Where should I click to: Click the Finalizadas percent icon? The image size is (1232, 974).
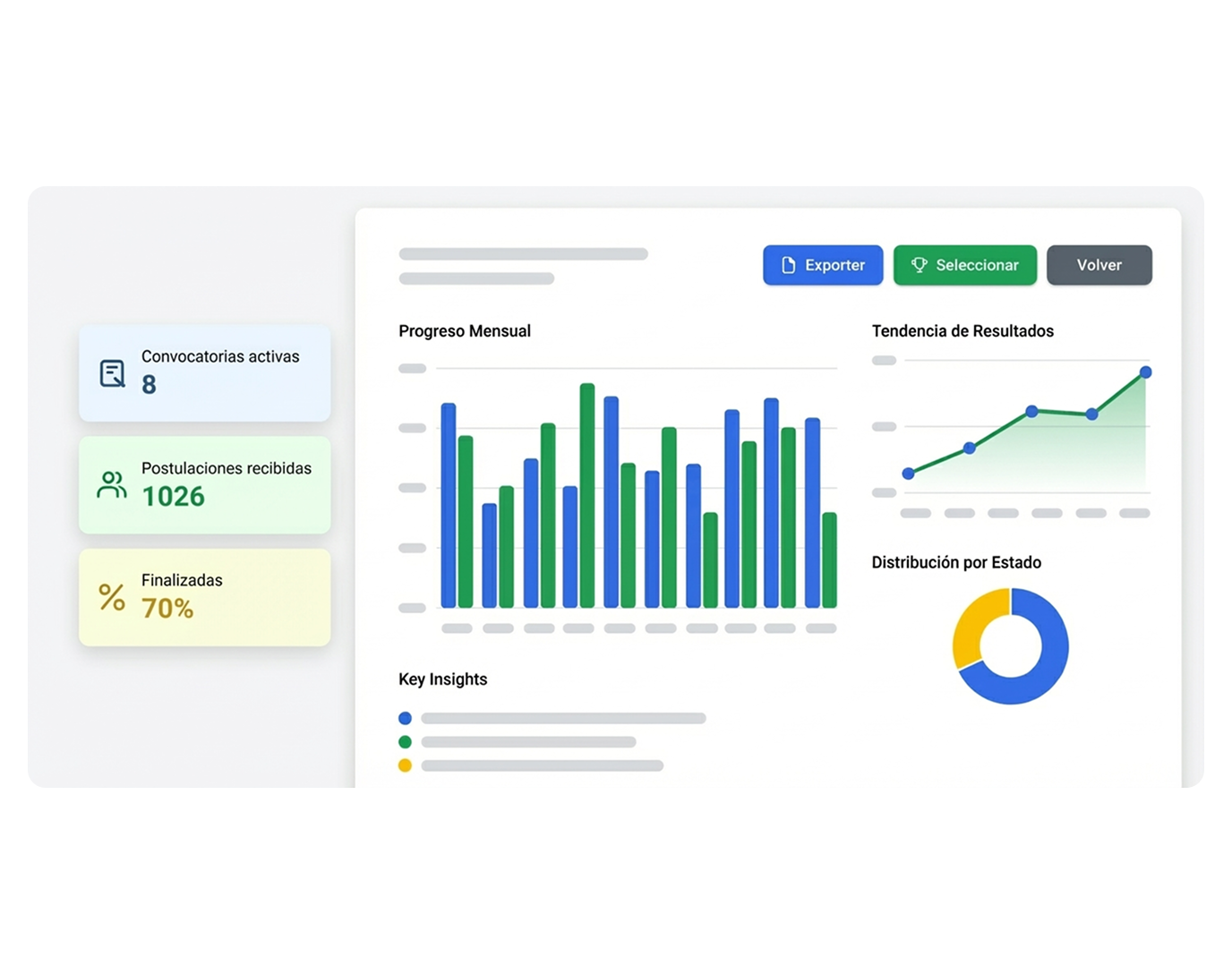(x=112, y=597)
